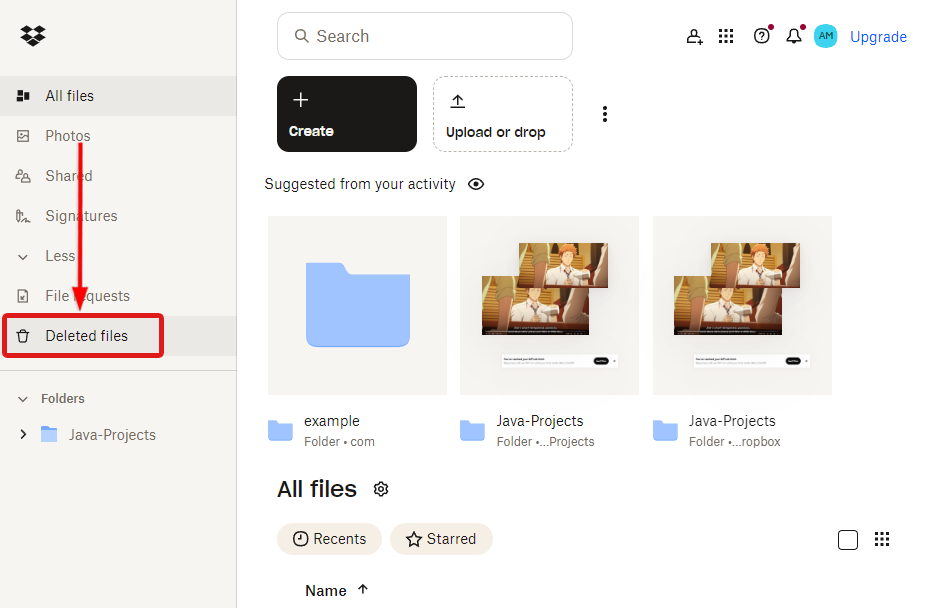926x608 pixels.
Task: Click the Shared people icon
Action: pos(23,176)
